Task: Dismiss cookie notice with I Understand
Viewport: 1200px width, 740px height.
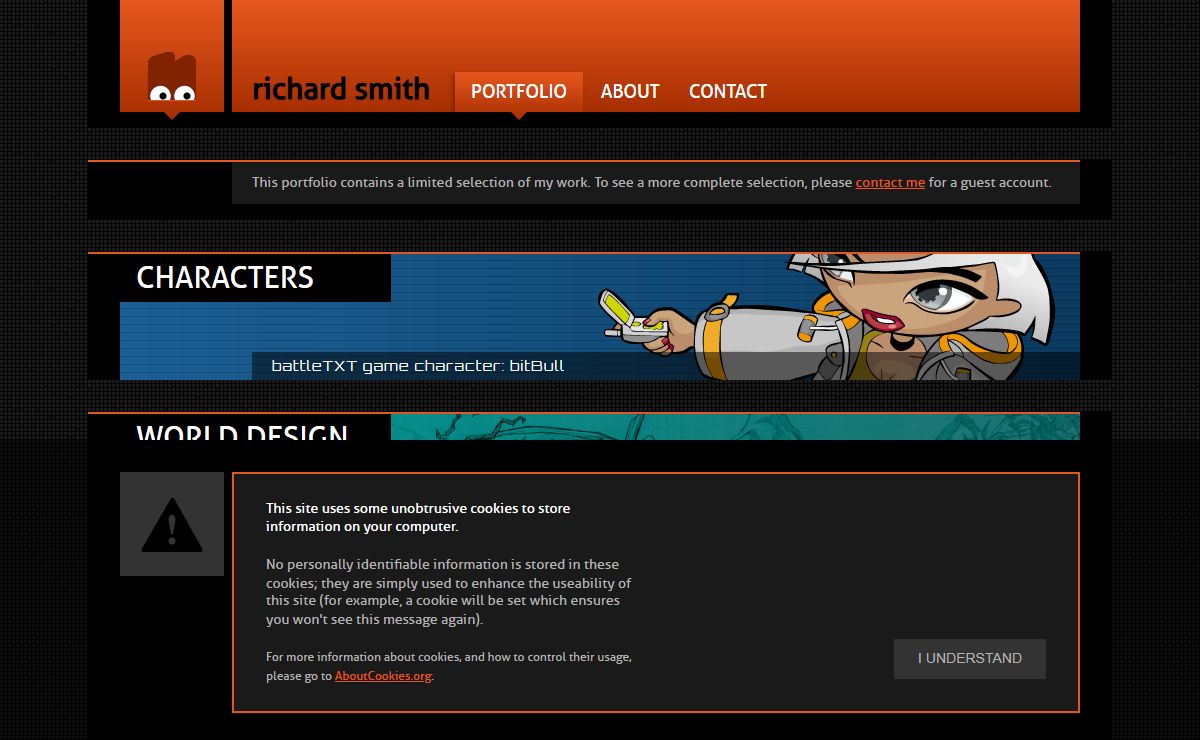Action: [970, 659]
